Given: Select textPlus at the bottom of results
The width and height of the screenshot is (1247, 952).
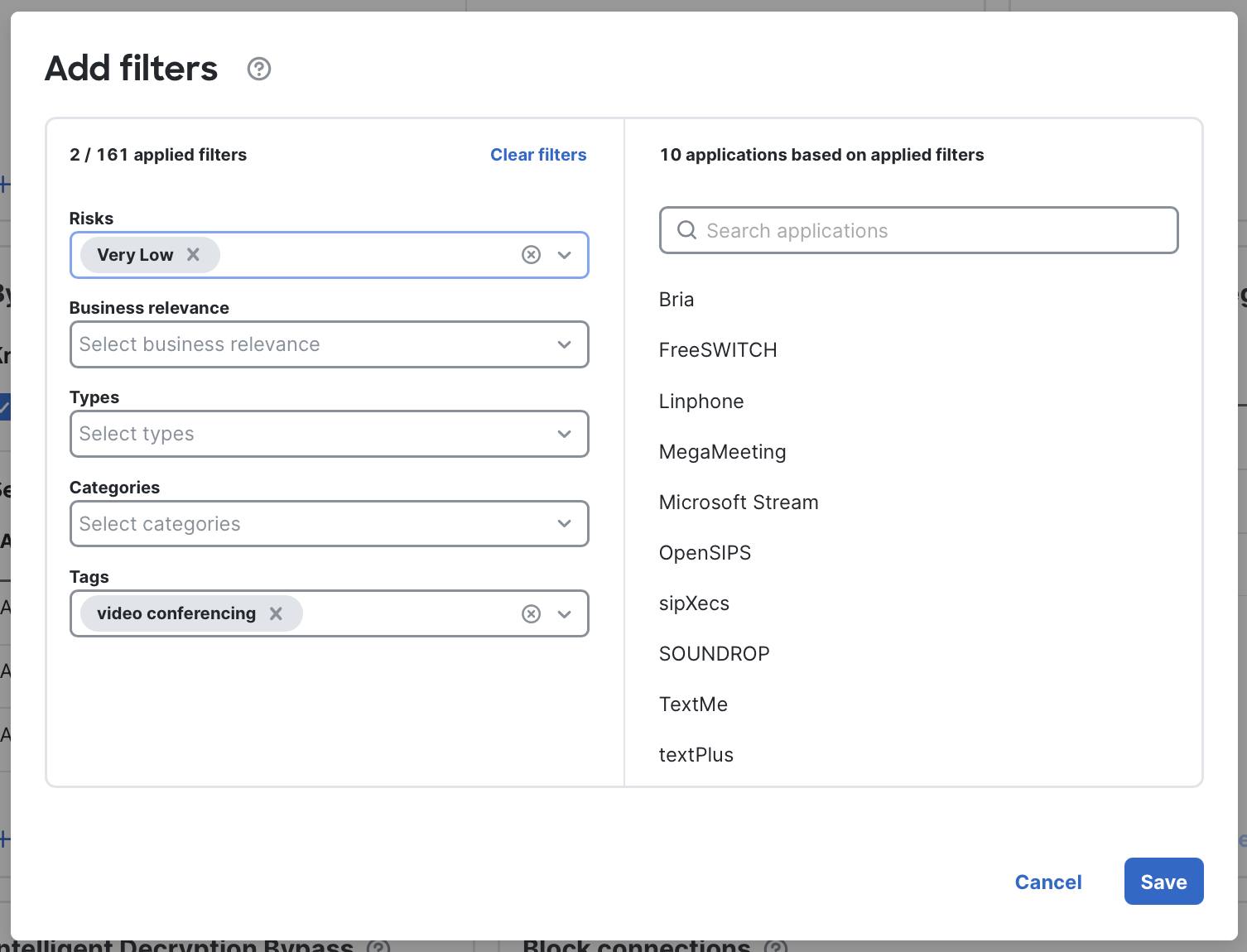Looking at the screenshot, I should 696,754.
